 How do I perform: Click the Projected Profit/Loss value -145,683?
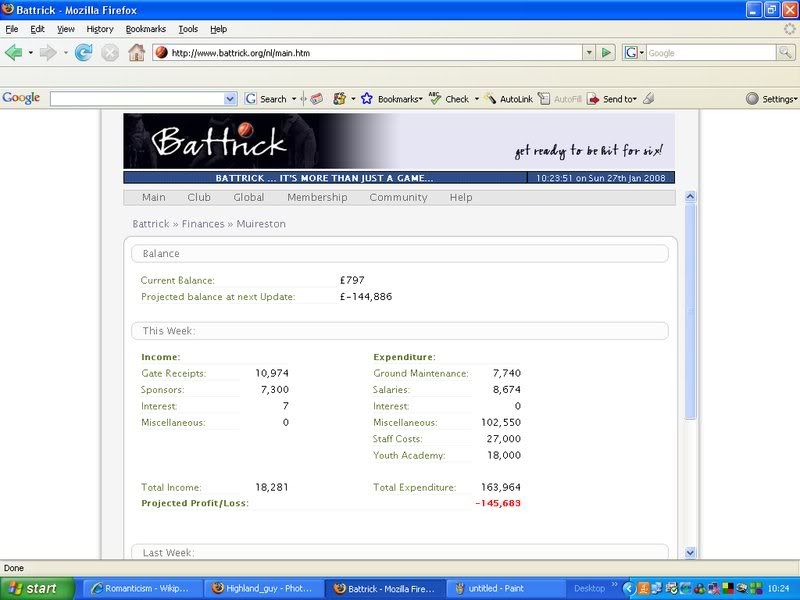(497, 503)
